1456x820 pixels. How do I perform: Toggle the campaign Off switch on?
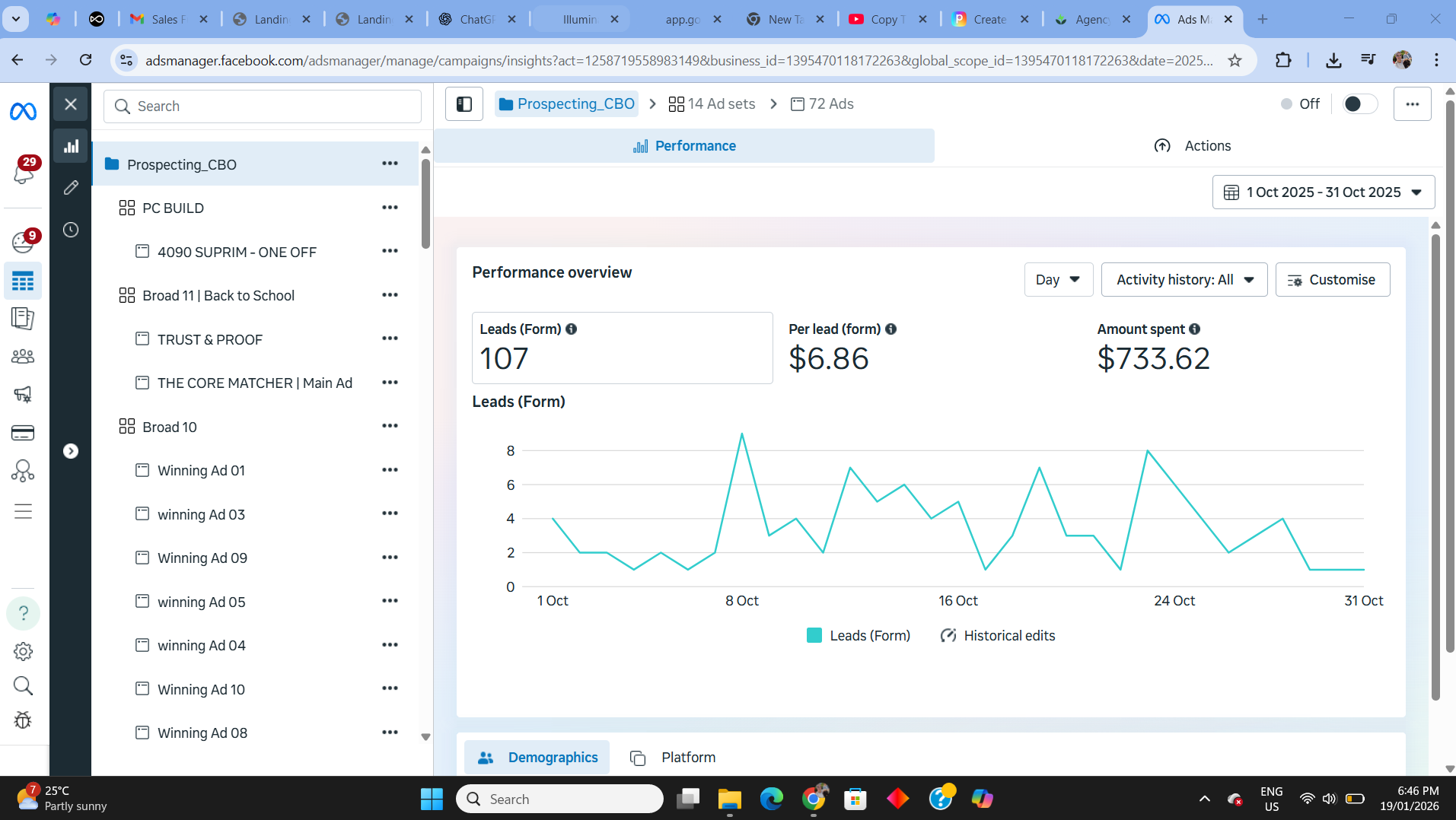(x=1359, y=103)
